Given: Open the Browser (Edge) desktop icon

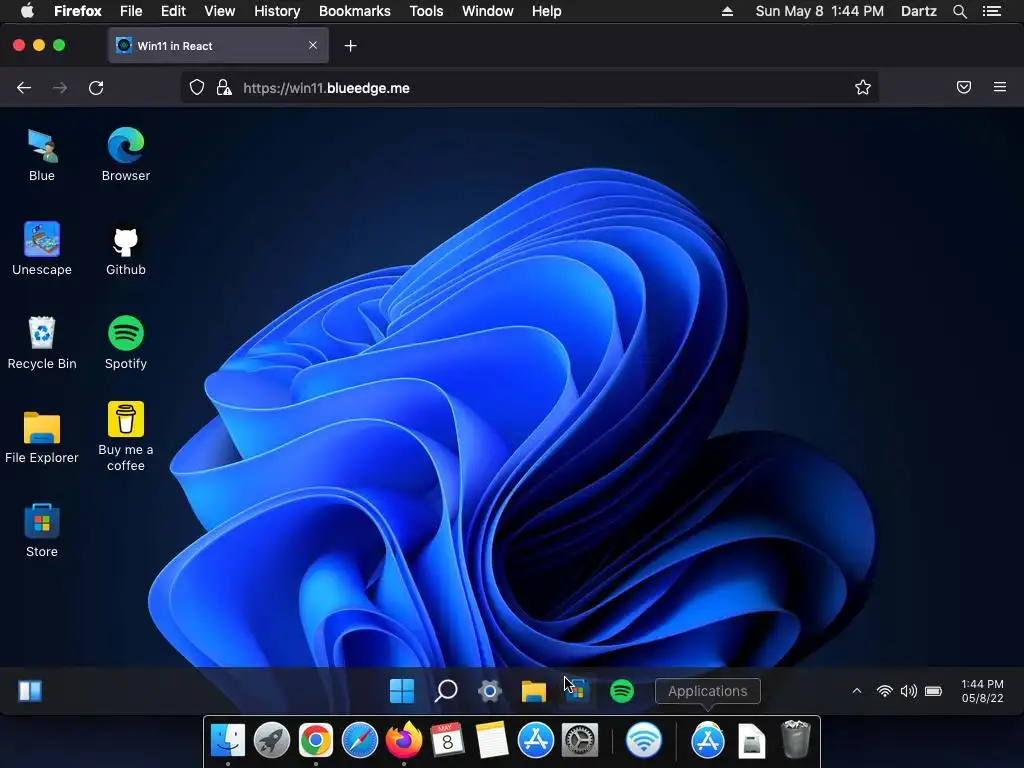Looking at the screenshot, I should click(x=125, y=155).
